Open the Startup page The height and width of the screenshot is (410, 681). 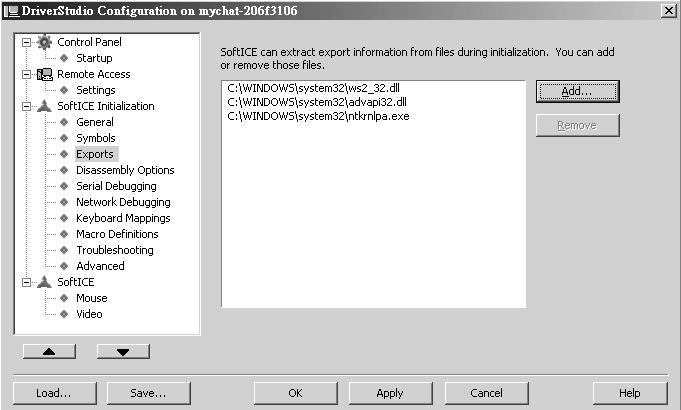94,58
